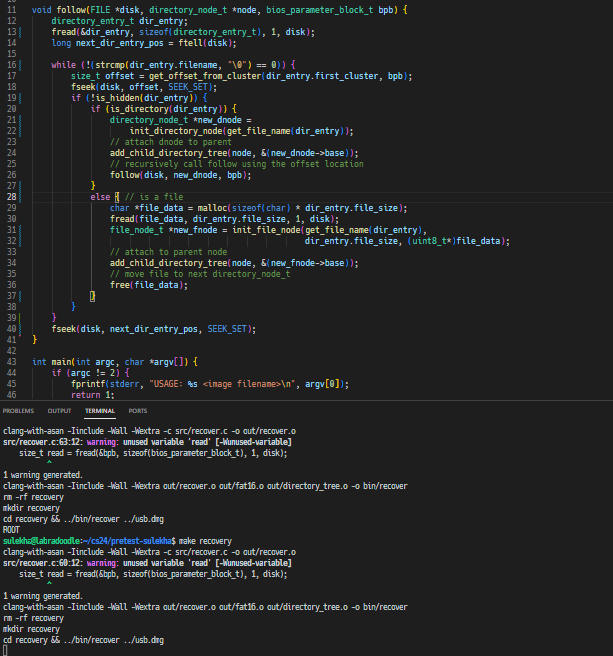The height and width of the screenshot is (656, 613).
Task: Open the OUTPUT panel tab
Action: click(x=59, y=410)
